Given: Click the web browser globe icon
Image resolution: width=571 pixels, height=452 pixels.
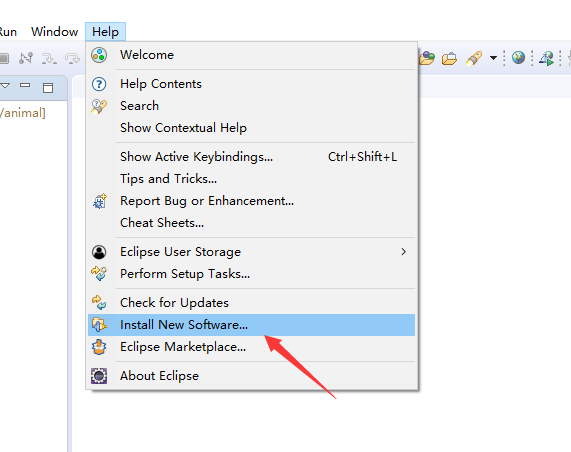Looking at the screenshot, I should 518,58.
